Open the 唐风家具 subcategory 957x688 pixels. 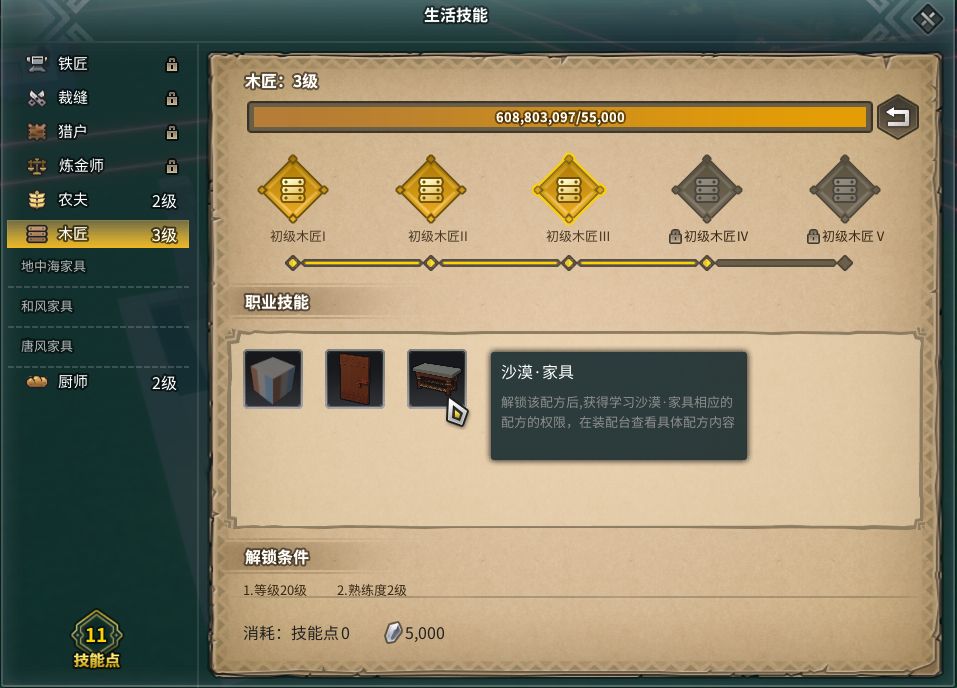click(x=98, y=346)
